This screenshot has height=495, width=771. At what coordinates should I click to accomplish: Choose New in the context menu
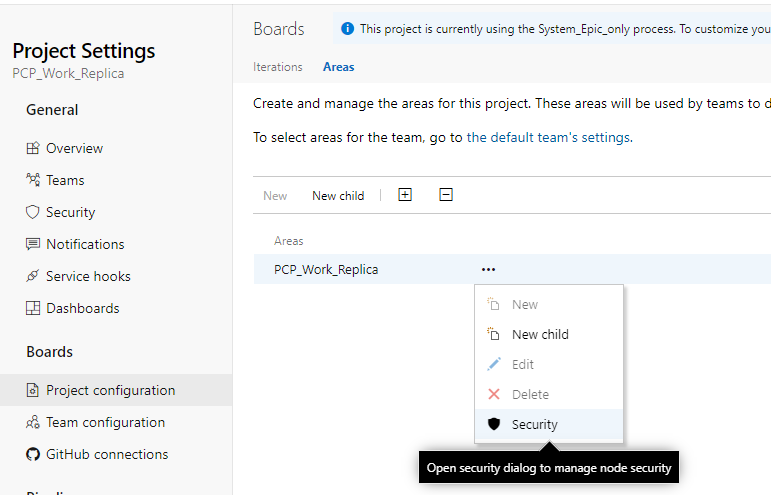549,304
